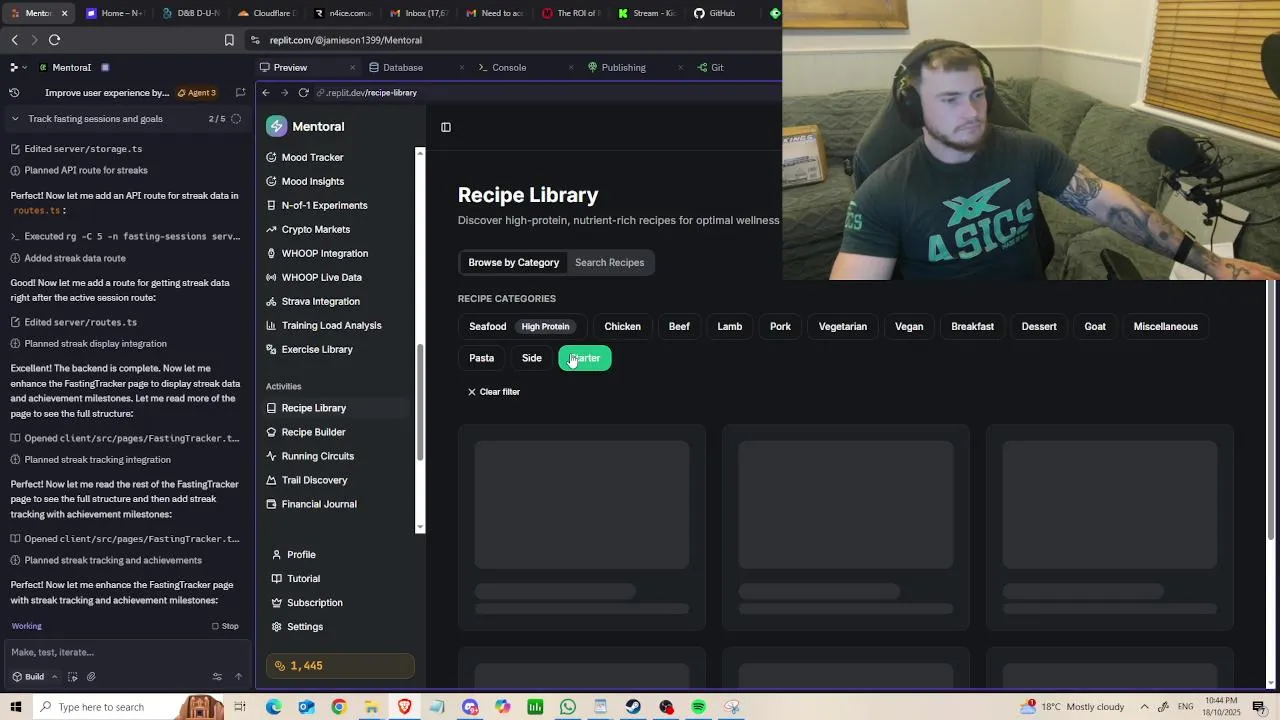Image resolution: width=1280 pixels, height=720 pixels.
Task: Switch to Search Recipes tab
Action: 609,262
